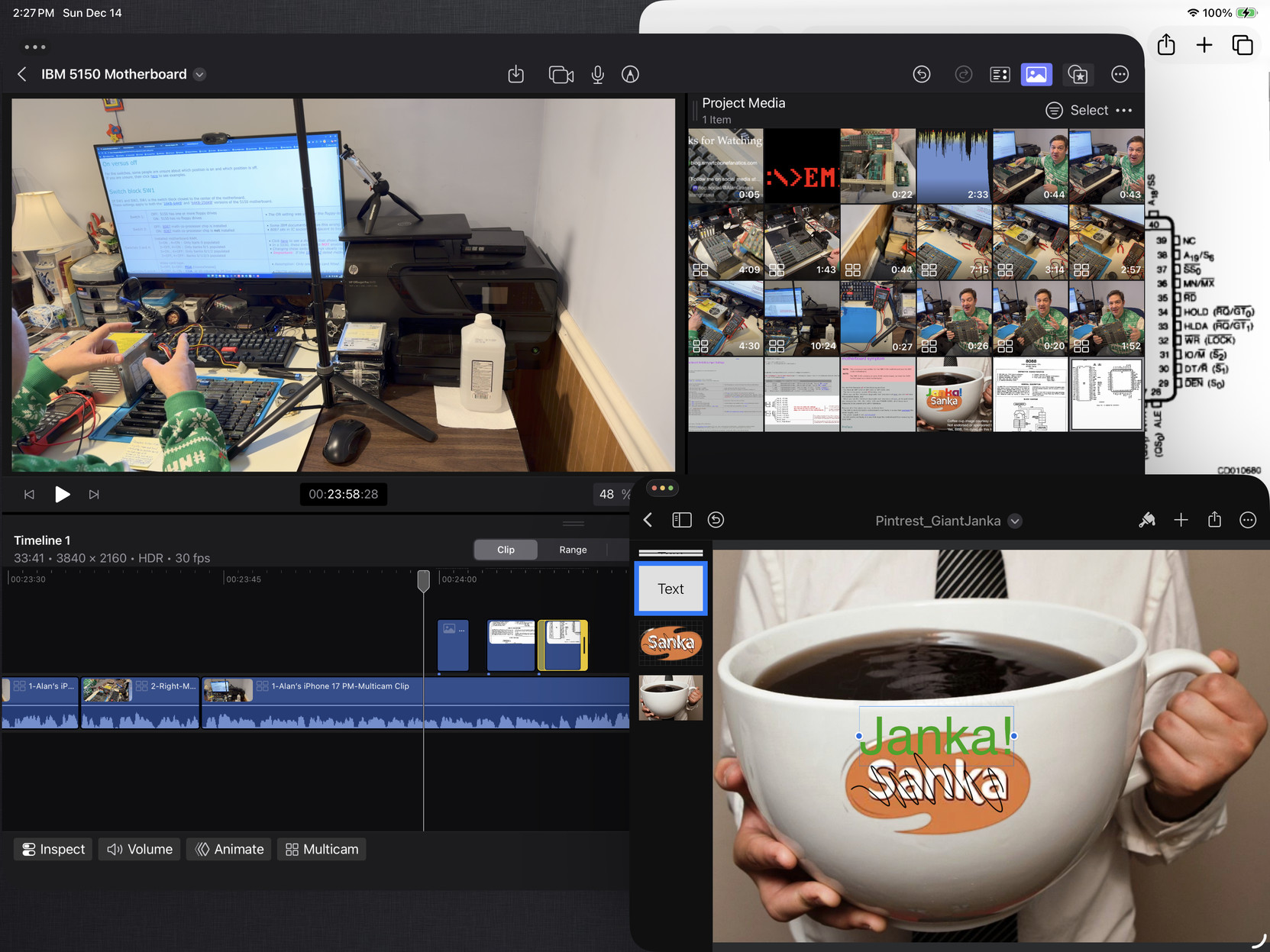Toggle the effects and titles browser
Image resolution: width=1270 pixels, height=952 pixels.
[x=1078, y=74]
